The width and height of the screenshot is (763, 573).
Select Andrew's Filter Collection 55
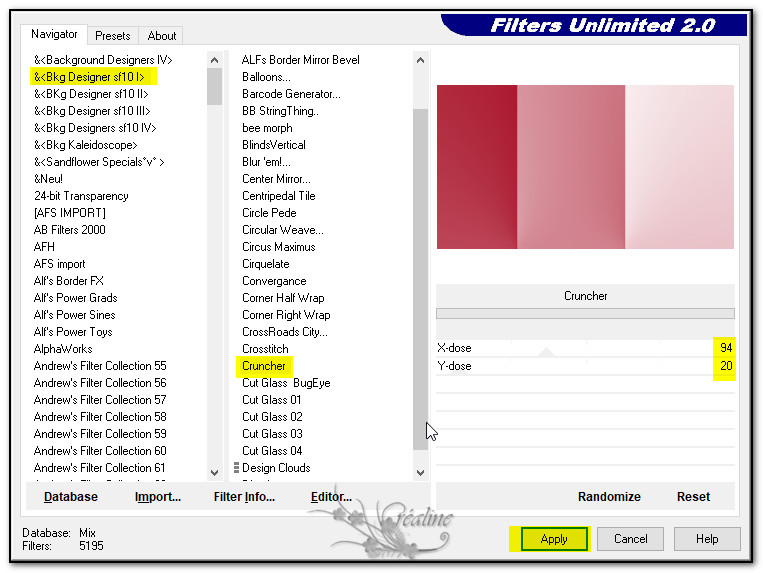(100, 366)
